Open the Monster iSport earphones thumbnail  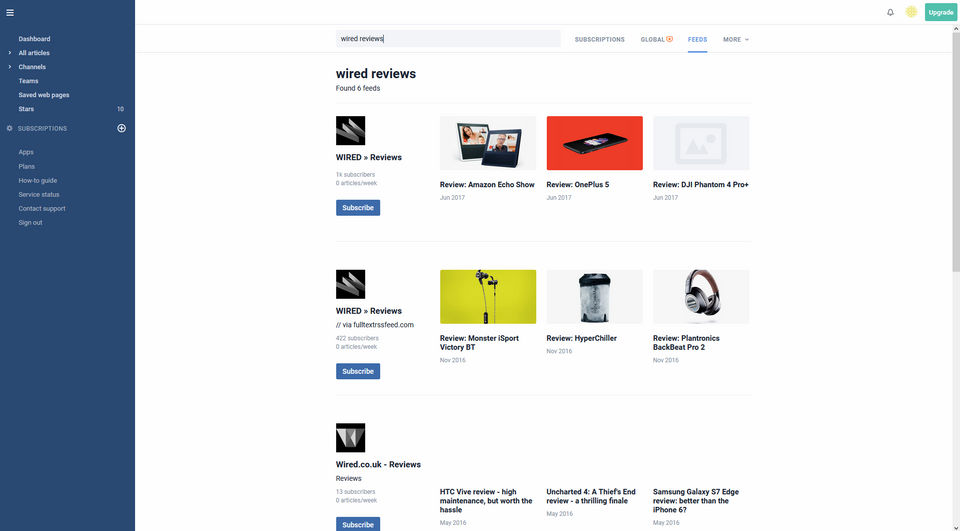point(488,296)
